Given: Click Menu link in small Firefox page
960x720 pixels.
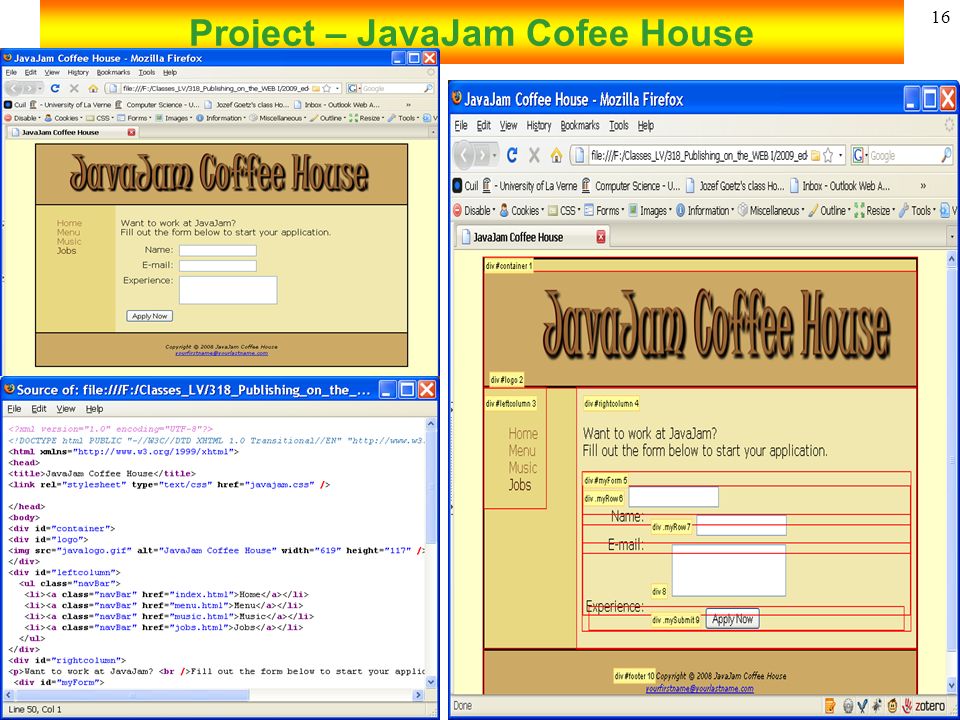Looking at the screenshot, I should (x=69, y=233).
